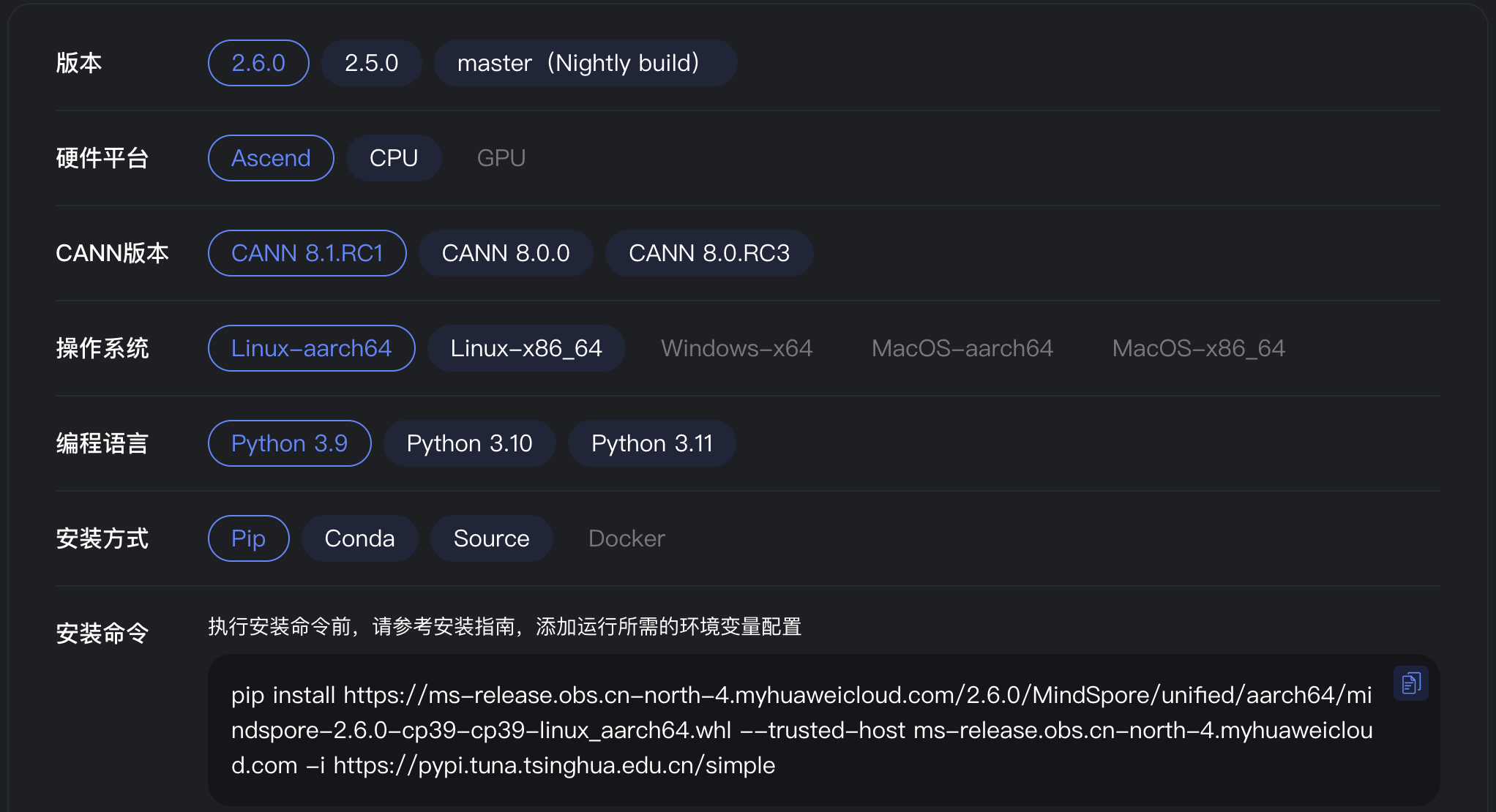Click the disabled GPU platform option
1496x812 pixels.
point(501,158)
